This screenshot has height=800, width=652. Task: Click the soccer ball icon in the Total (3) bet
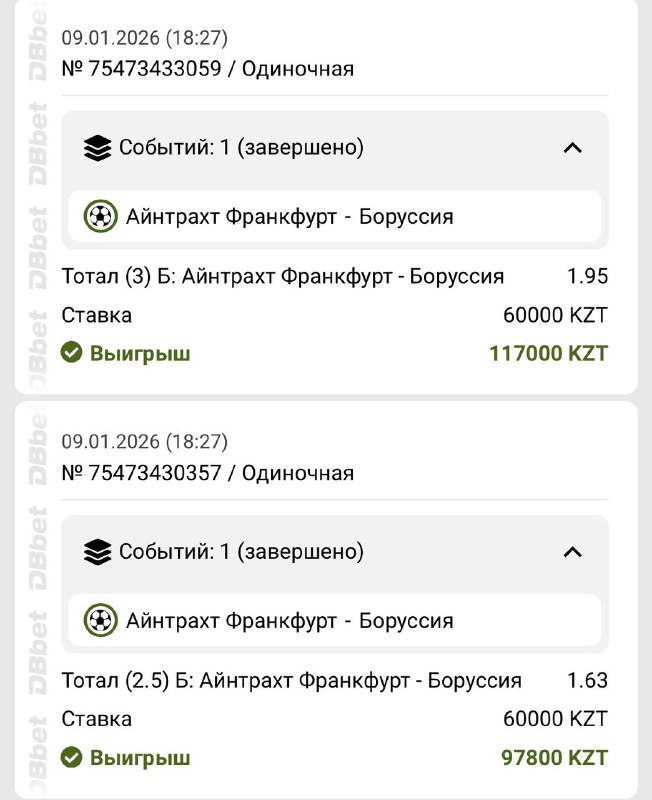100,216
